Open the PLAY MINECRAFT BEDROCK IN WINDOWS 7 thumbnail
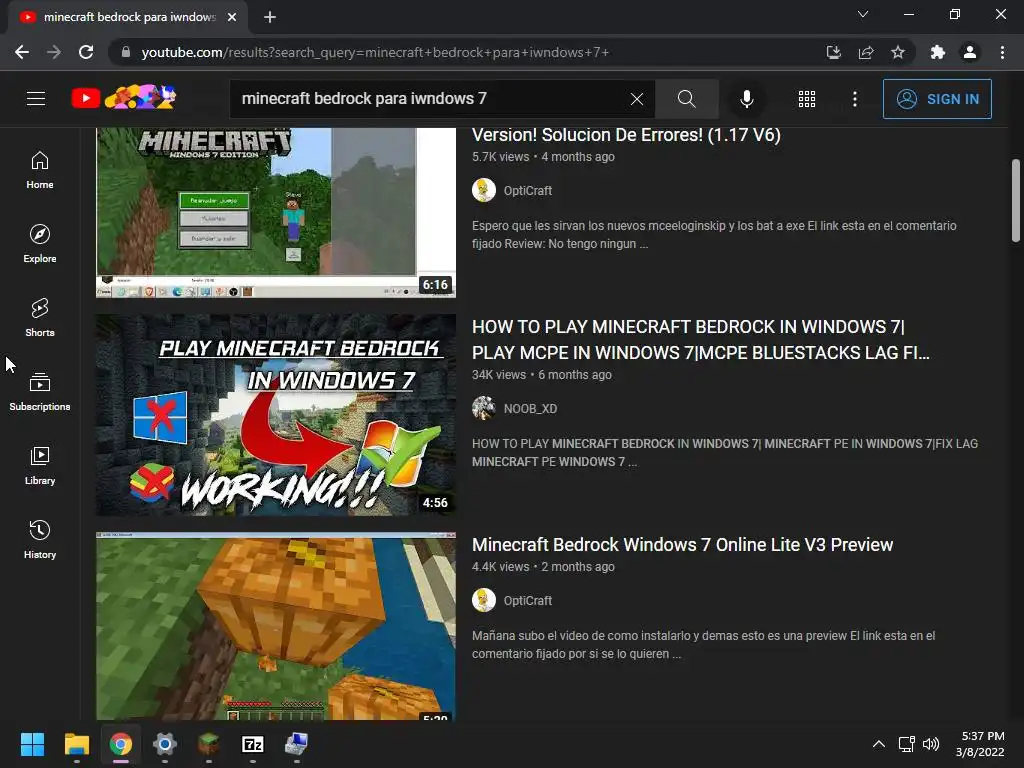 276,415
